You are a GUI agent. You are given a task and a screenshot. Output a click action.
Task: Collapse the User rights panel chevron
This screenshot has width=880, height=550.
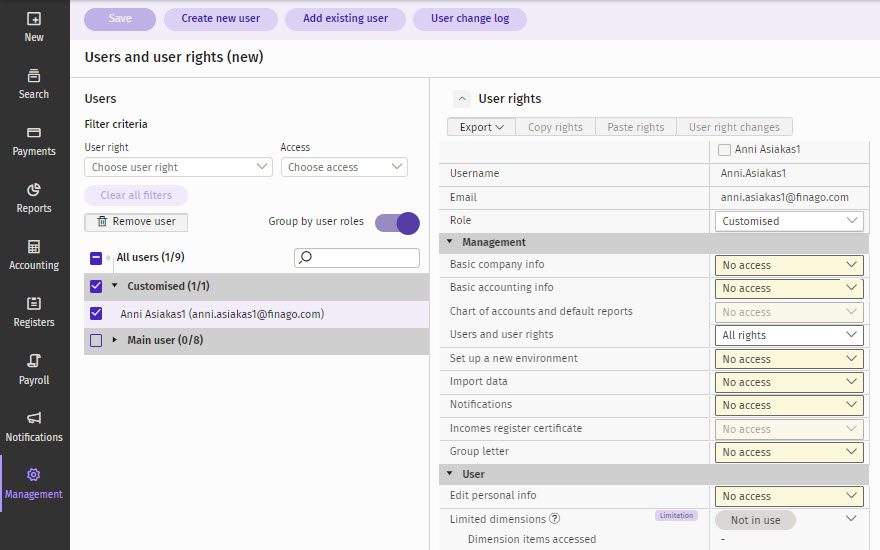pos(462,99)
